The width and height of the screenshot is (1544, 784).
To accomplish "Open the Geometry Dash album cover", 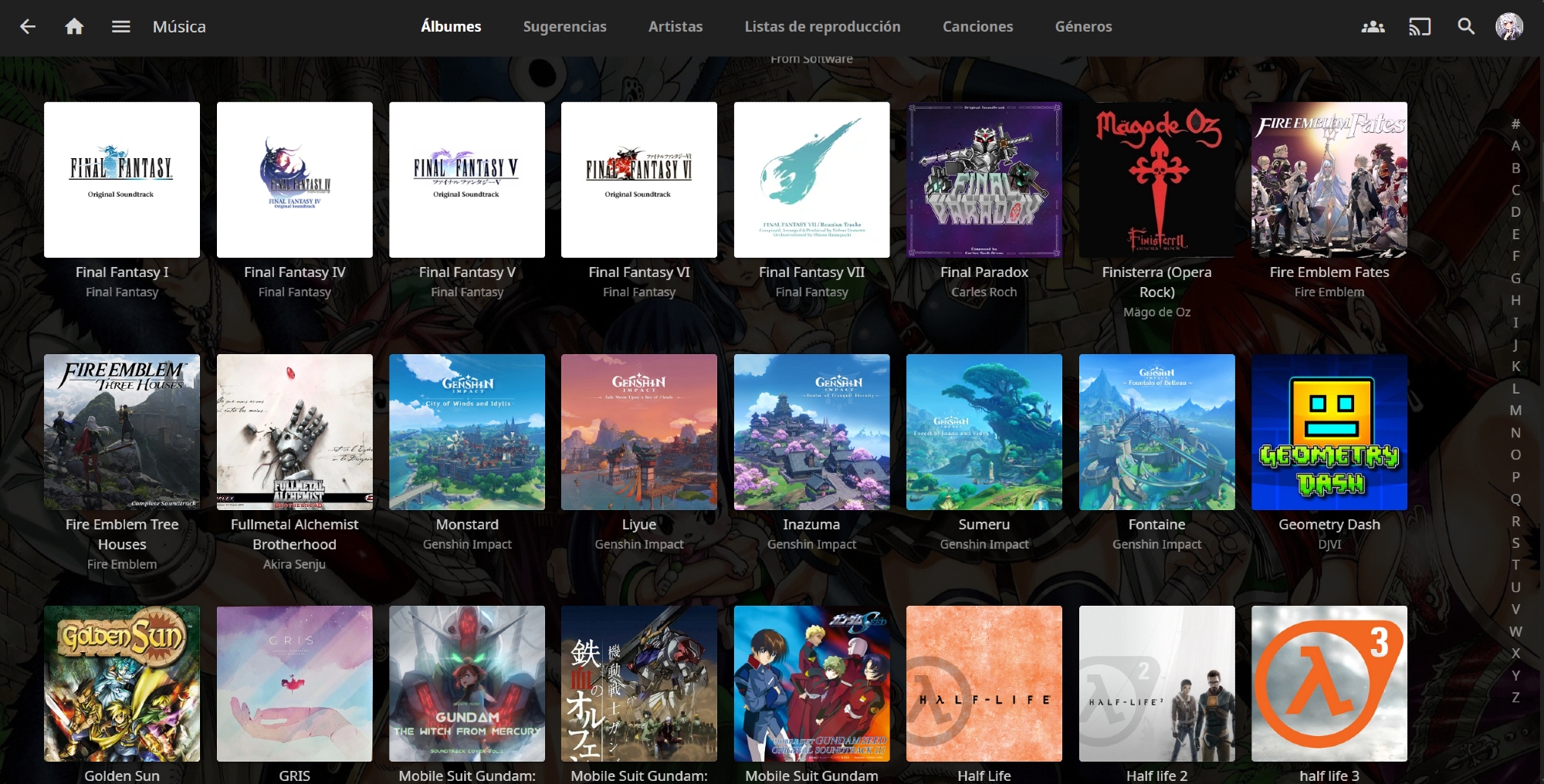I will 1329,432.
